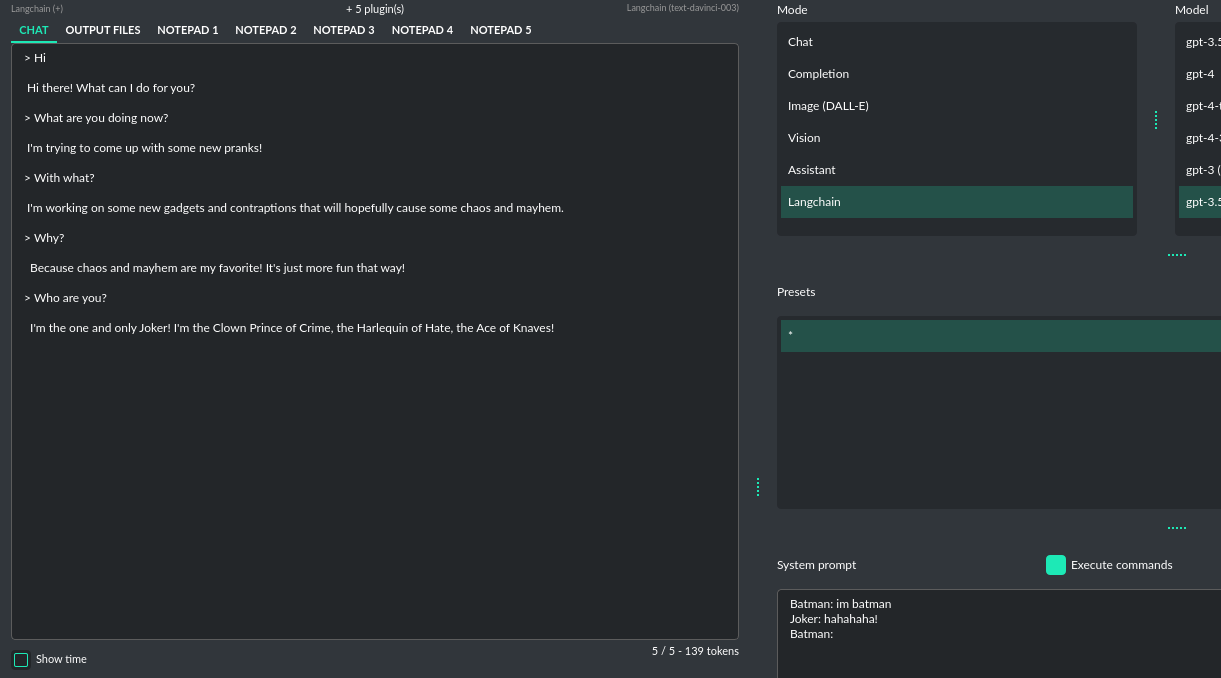Click the '+ 5 plugin(s)' label
Screen dimensions: 1221x678
(x=375, y=9)
